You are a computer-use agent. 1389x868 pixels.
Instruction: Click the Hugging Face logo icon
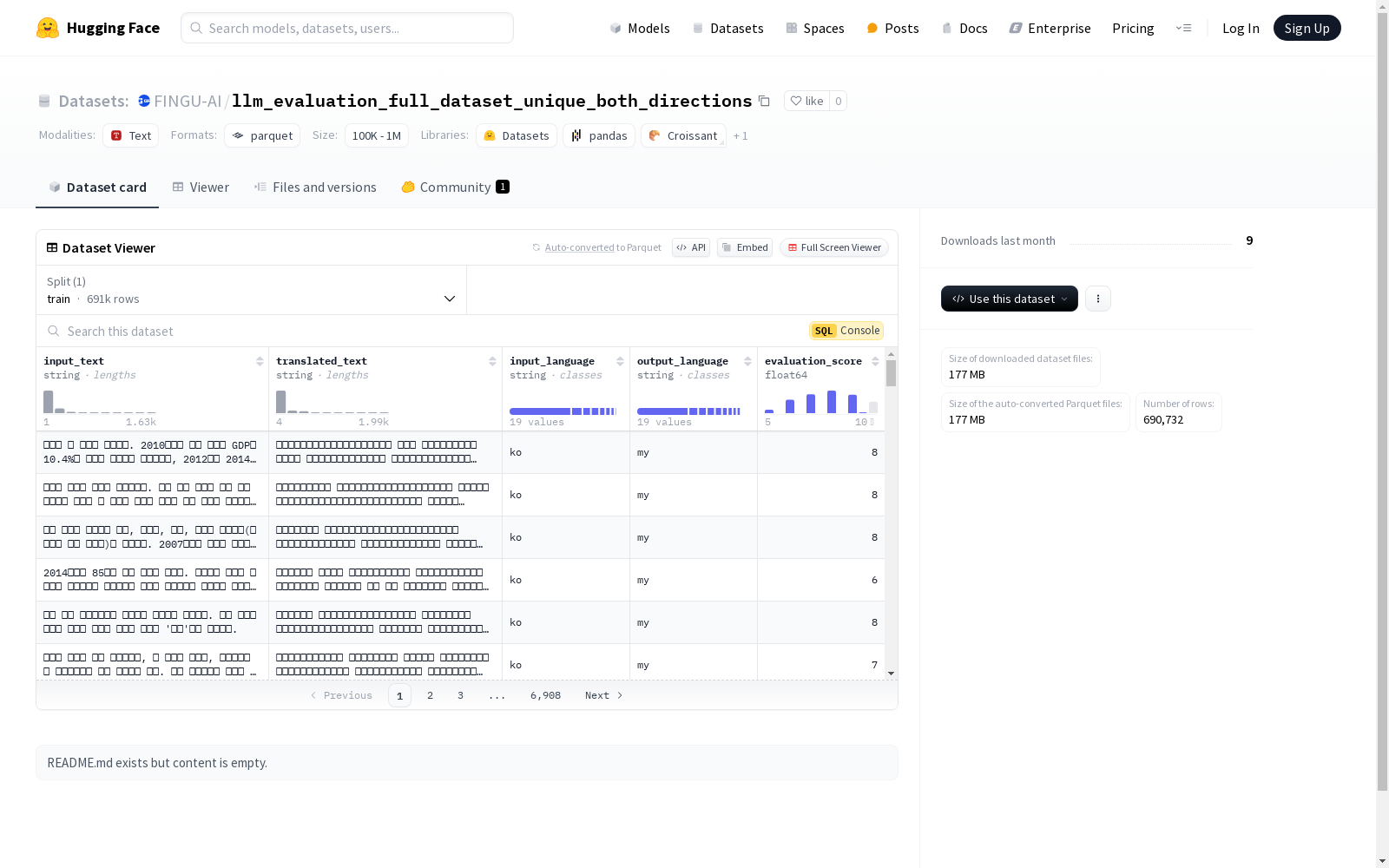pyautogui.click(x=48, y=28)
